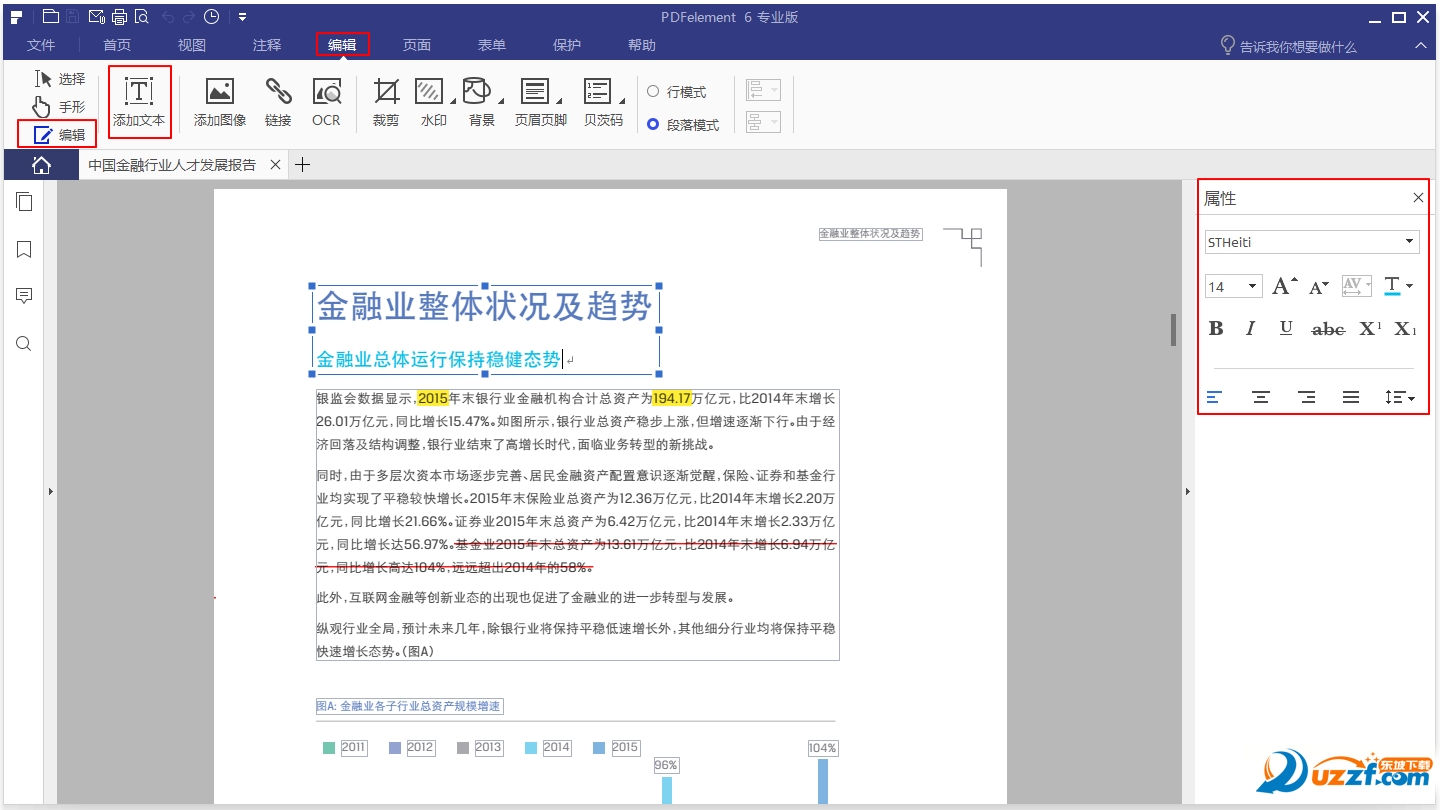Image resolution: width=1440 pixels, height=810 pixels.
Task: Center align text in properties
Action: coord(1261,398)
